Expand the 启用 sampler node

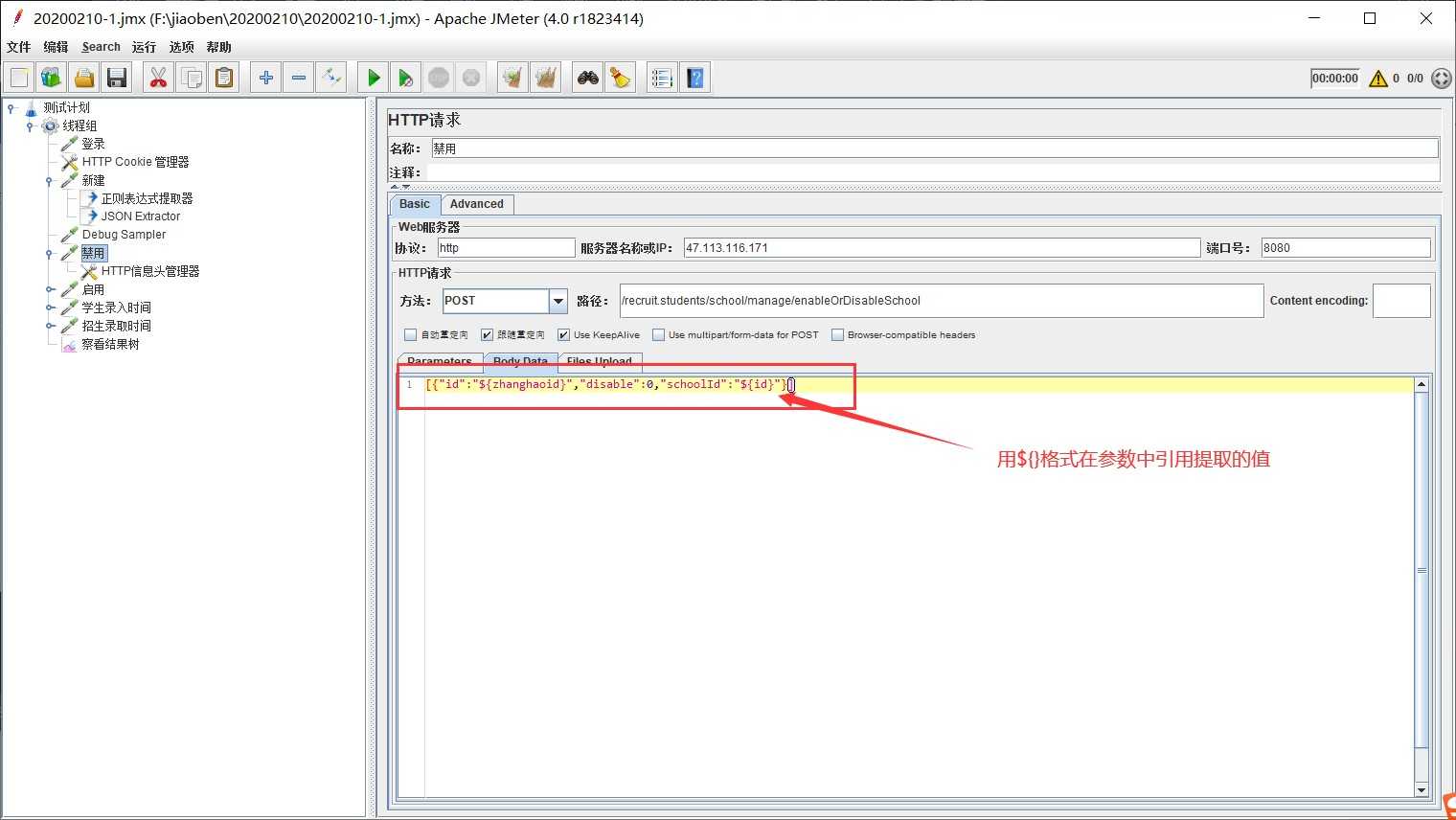pyautogui.click(x=49, y=289)
